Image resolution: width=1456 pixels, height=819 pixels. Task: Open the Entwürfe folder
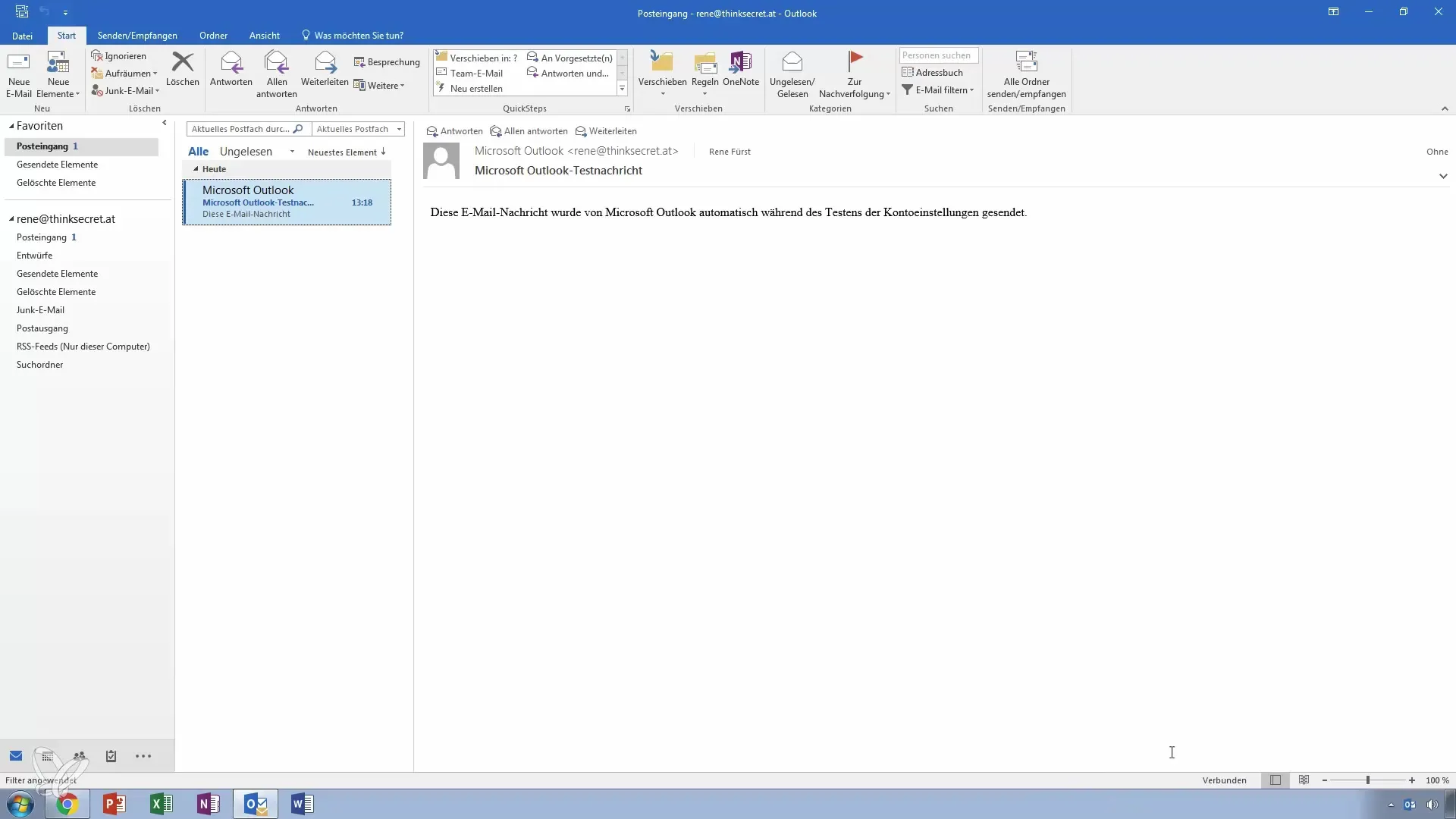coord(34,256)
